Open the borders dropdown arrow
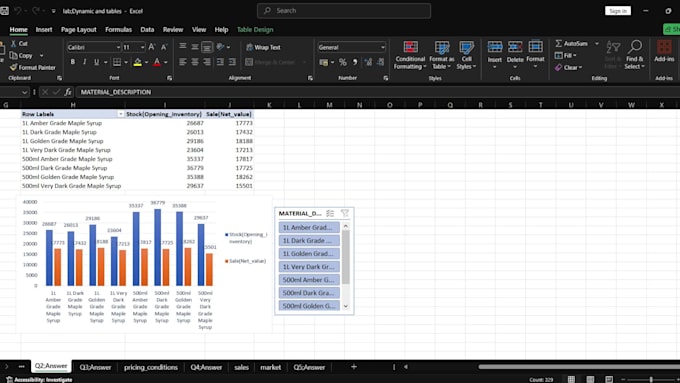Image resolution: width=680 pixels, height=383 pixels. click(126, 62)
